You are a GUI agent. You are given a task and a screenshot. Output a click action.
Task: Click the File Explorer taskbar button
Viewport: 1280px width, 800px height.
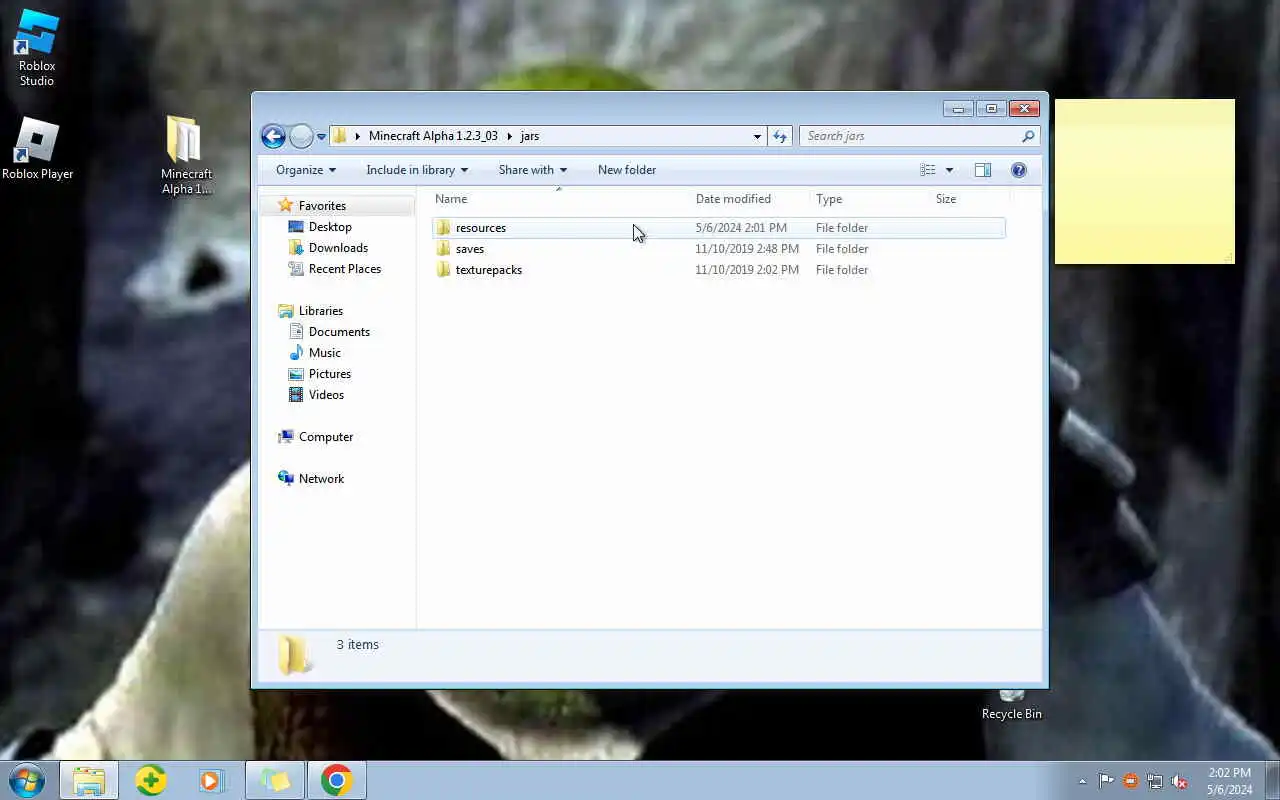(x=89, y=780)
